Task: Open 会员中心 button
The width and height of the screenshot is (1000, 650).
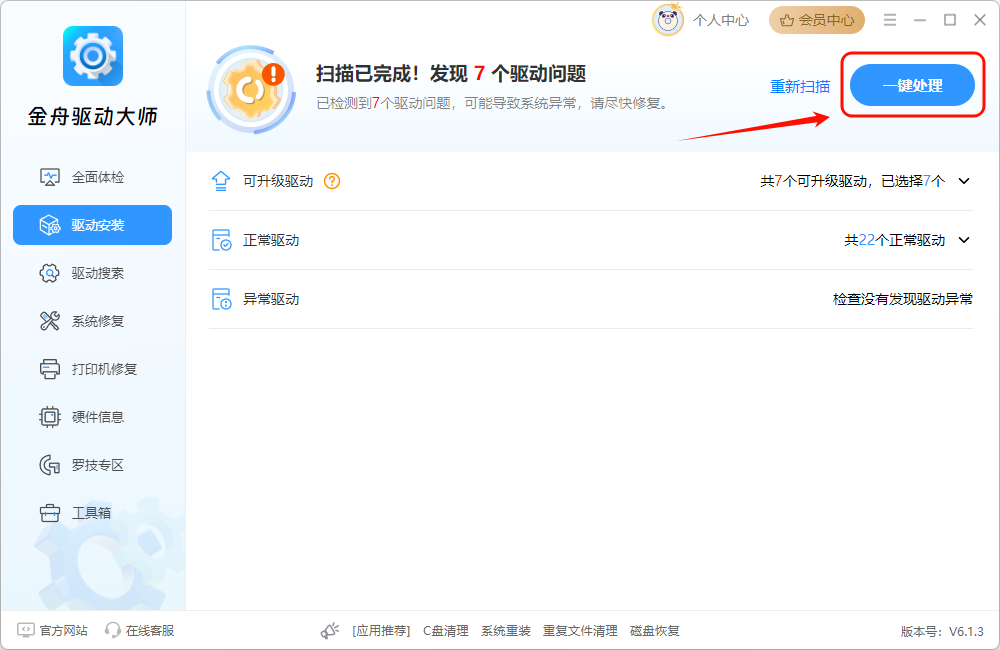Action: tap(817, 20)
